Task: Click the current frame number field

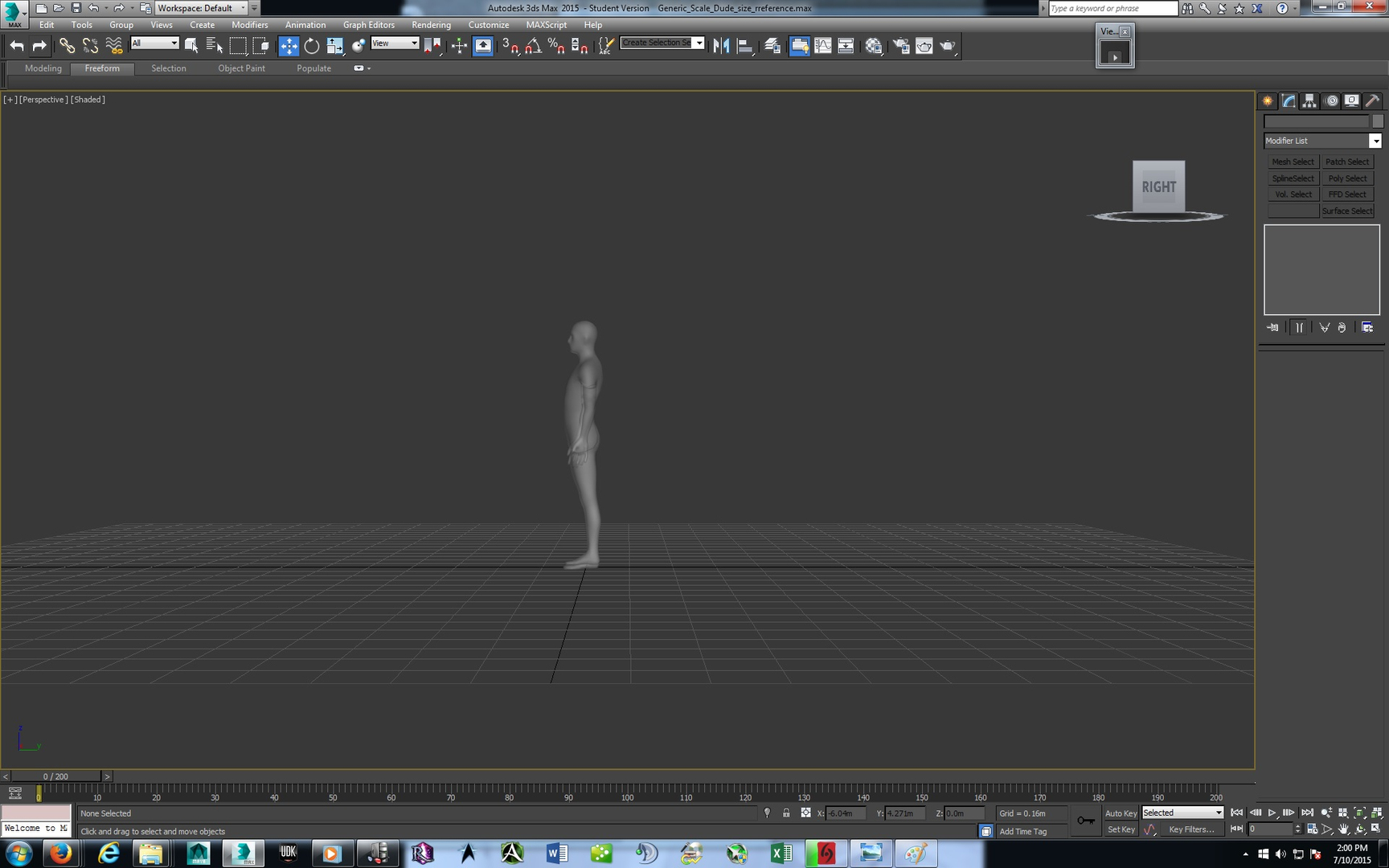Action: click(x=1270, y=829)
